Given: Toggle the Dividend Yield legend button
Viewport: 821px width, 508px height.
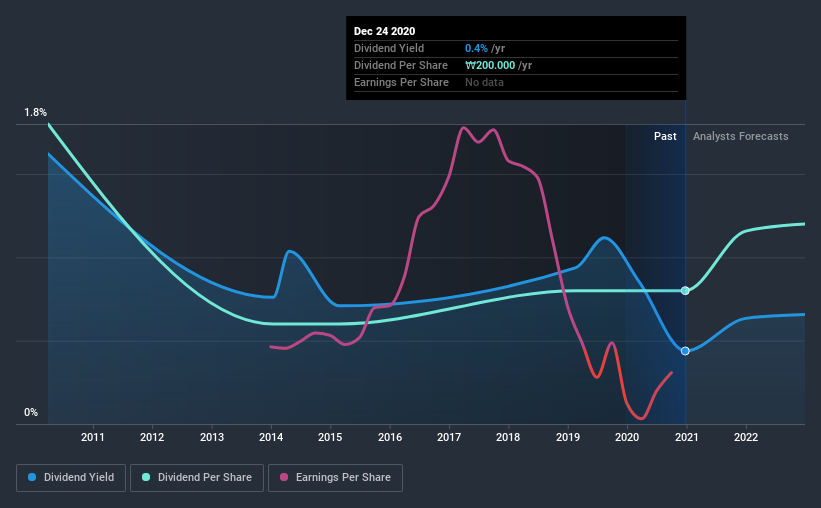Looking at the screenshot, I should (71, 478).
